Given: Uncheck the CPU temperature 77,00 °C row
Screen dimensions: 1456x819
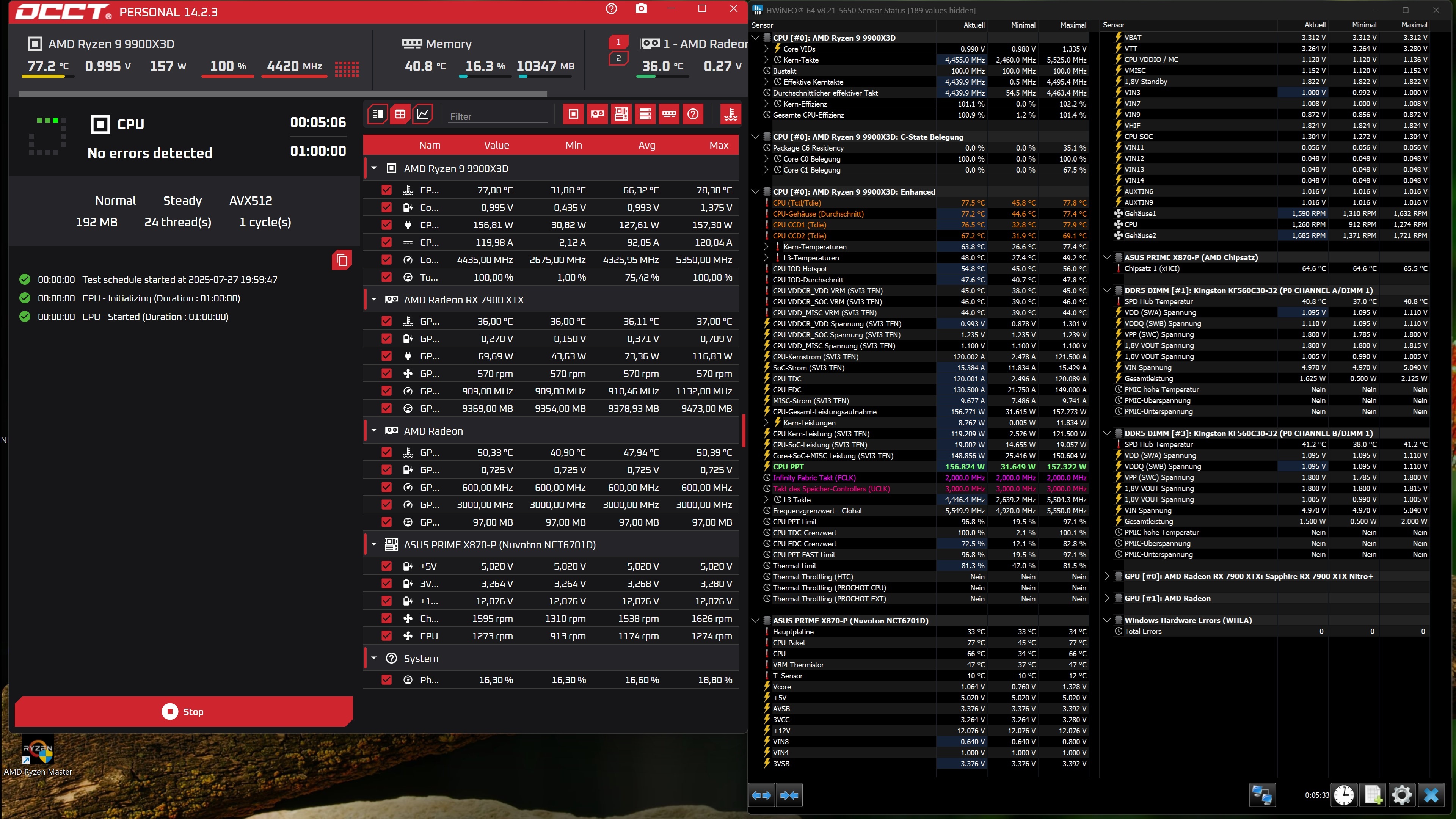Looking at the screenshot, I should (387, 190).
